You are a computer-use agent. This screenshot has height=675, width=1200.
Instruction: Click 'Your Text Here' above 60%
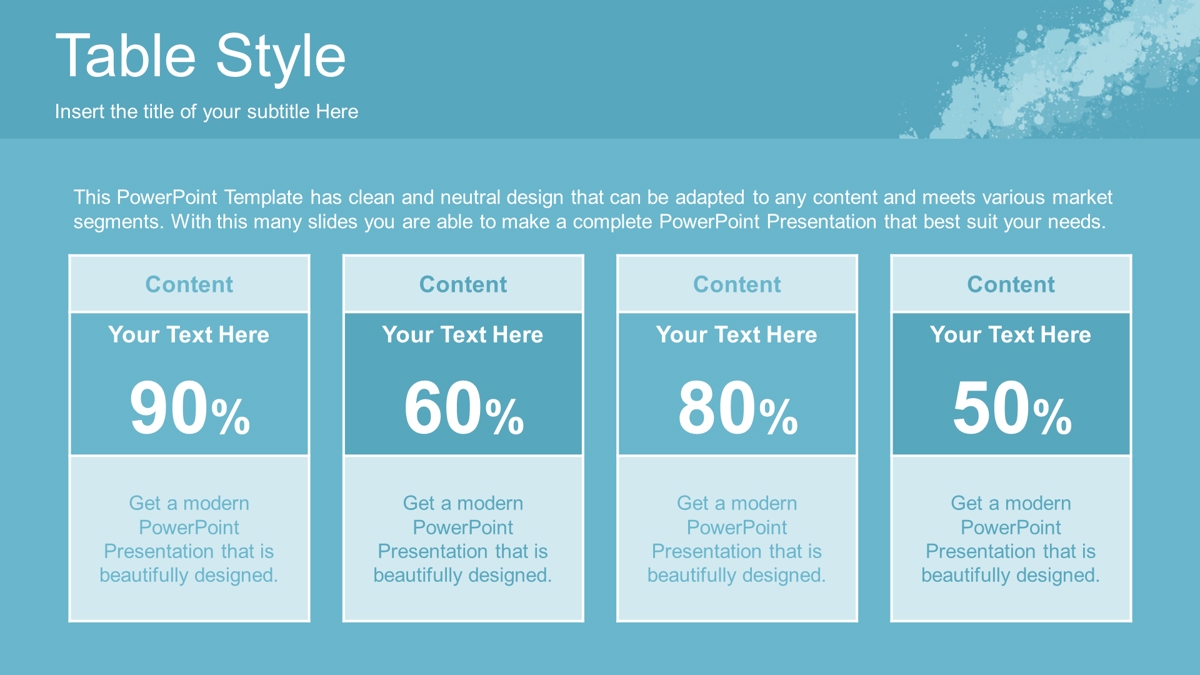click(x=463, y=335)
